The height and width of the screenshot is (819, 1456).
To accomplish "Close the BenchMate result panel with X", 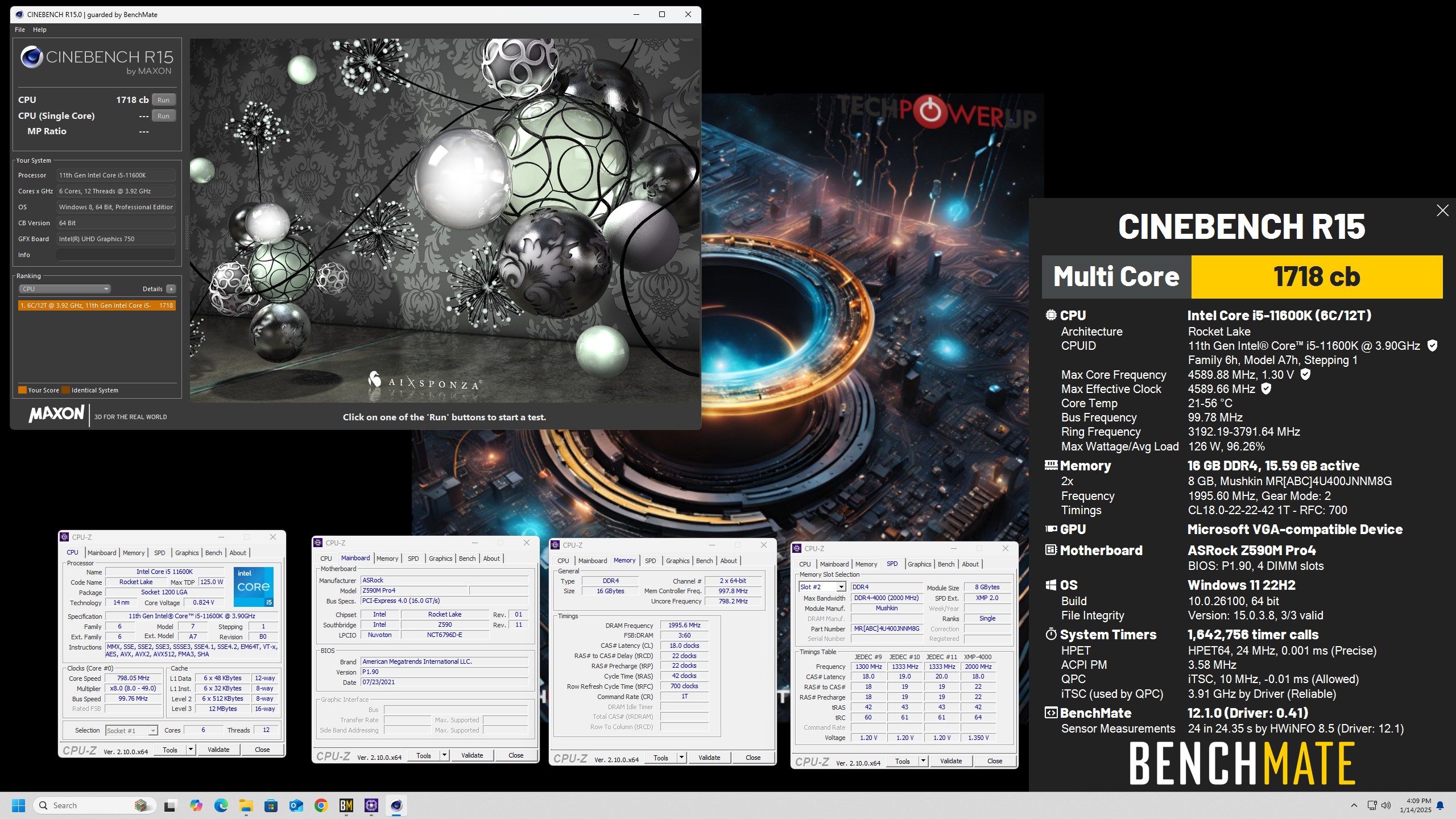I will pyautogui.click(x=1442, y=211).
